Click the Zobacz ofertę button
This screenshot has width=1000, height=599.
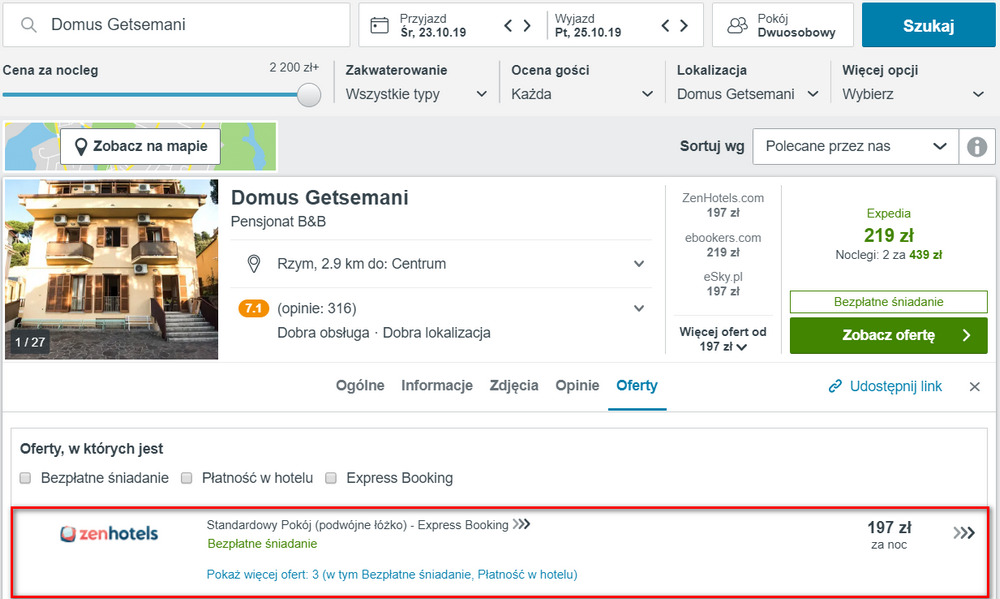coord(888,336)
